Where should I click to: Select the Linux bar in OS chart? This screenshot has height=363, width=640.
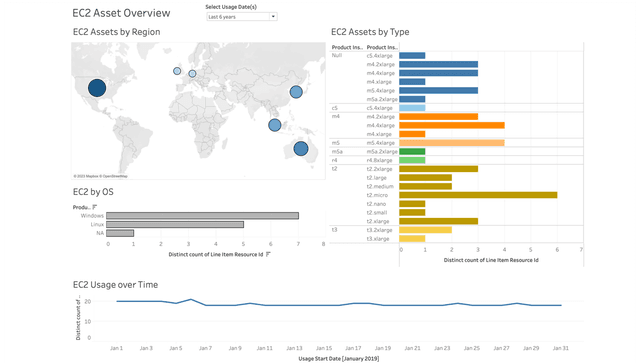click(x=175, y=225)
